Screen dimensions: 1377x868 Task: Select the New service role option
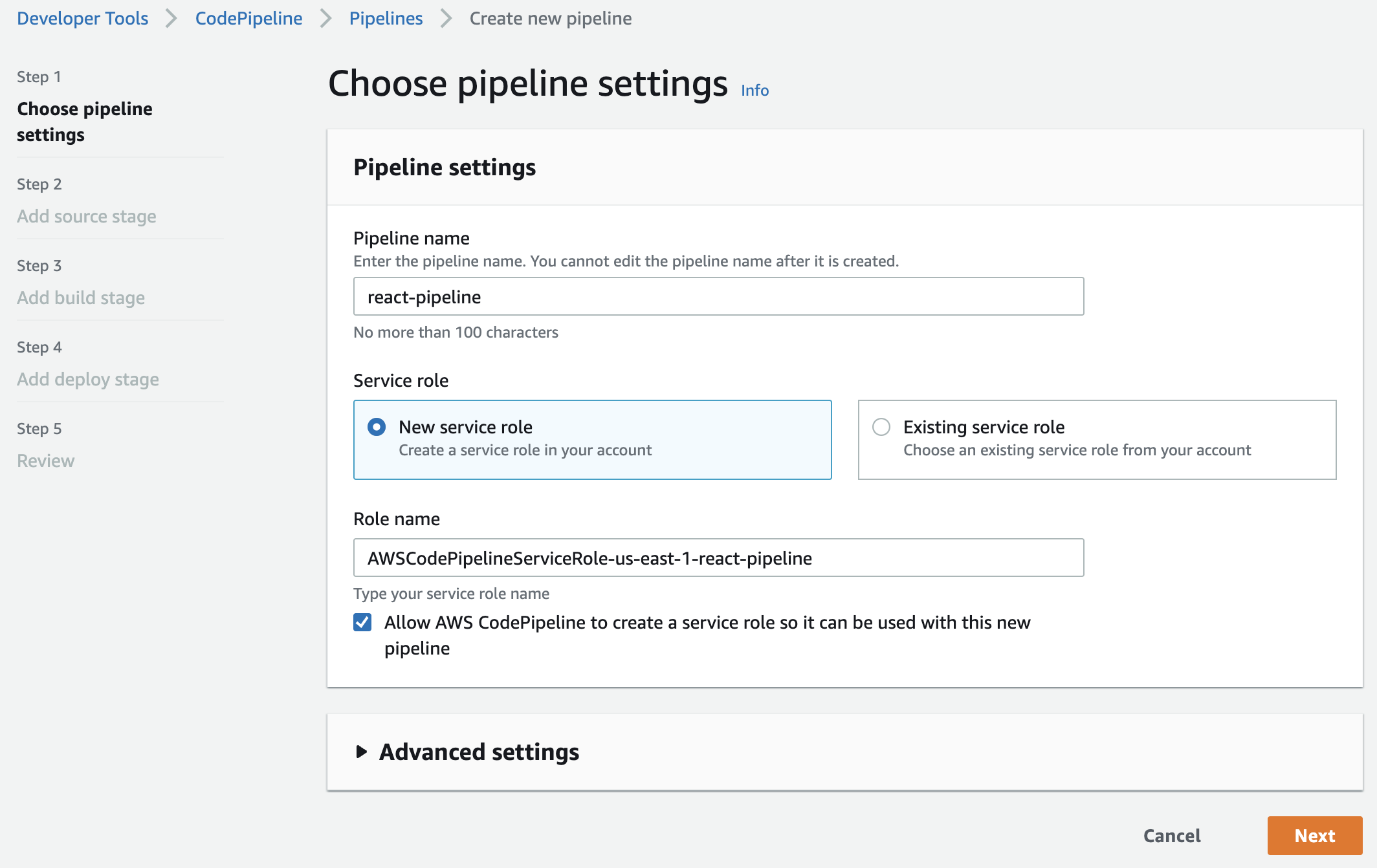pos(376,427)
